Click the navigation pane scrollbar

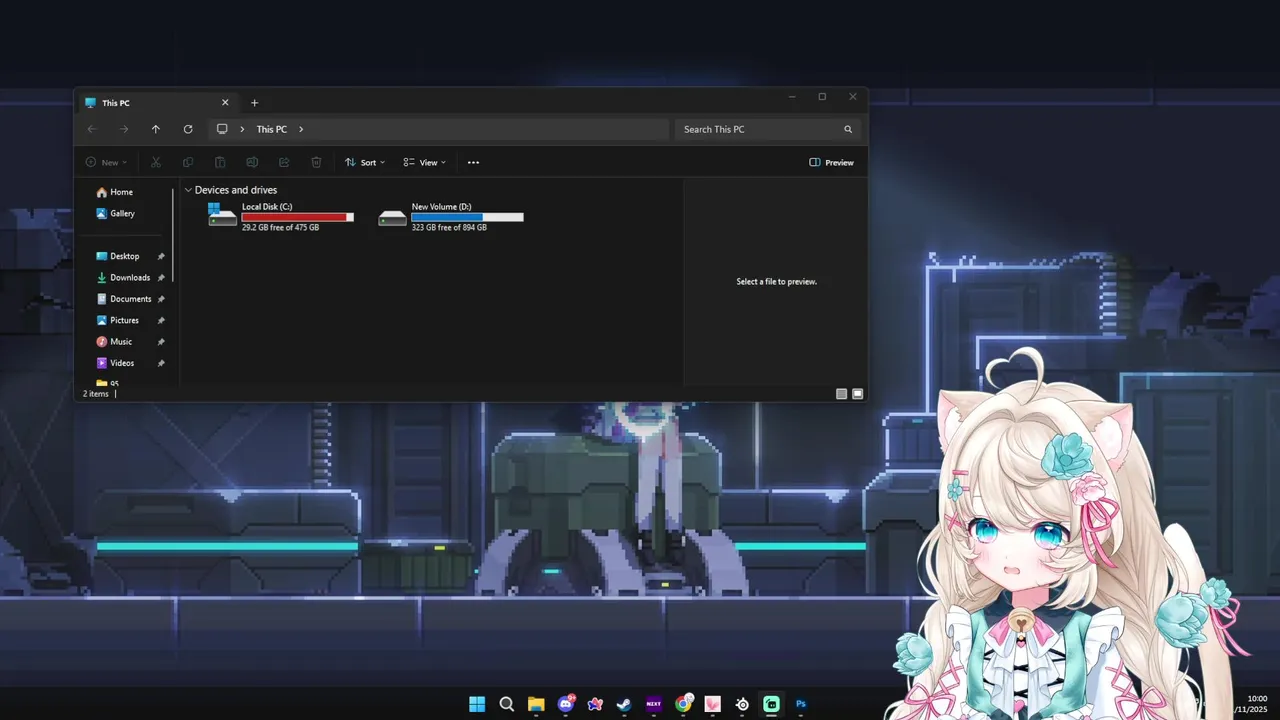click(173, 235)
